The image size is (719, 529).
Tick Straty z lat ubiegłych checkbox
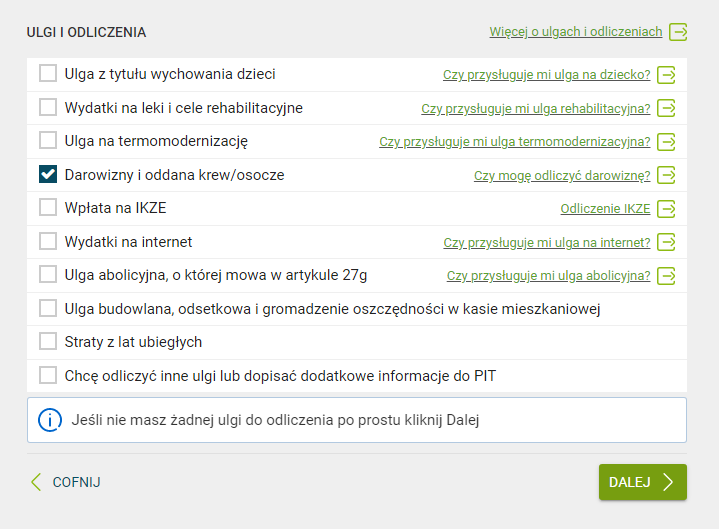tap(48, 342)
